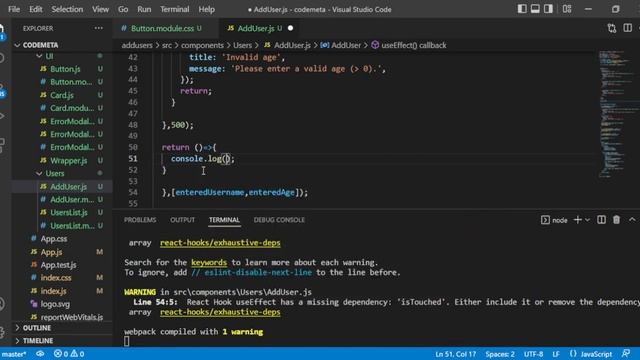This screenshot has width=640, height=360.
Task: Open customize layout icon
Action: [x=567, y=9]
